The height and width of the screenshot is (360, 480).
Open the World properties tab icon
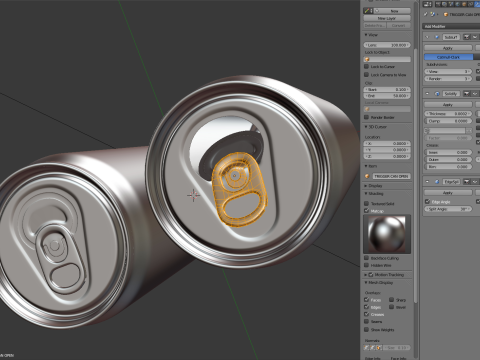[x=458, y=4]
